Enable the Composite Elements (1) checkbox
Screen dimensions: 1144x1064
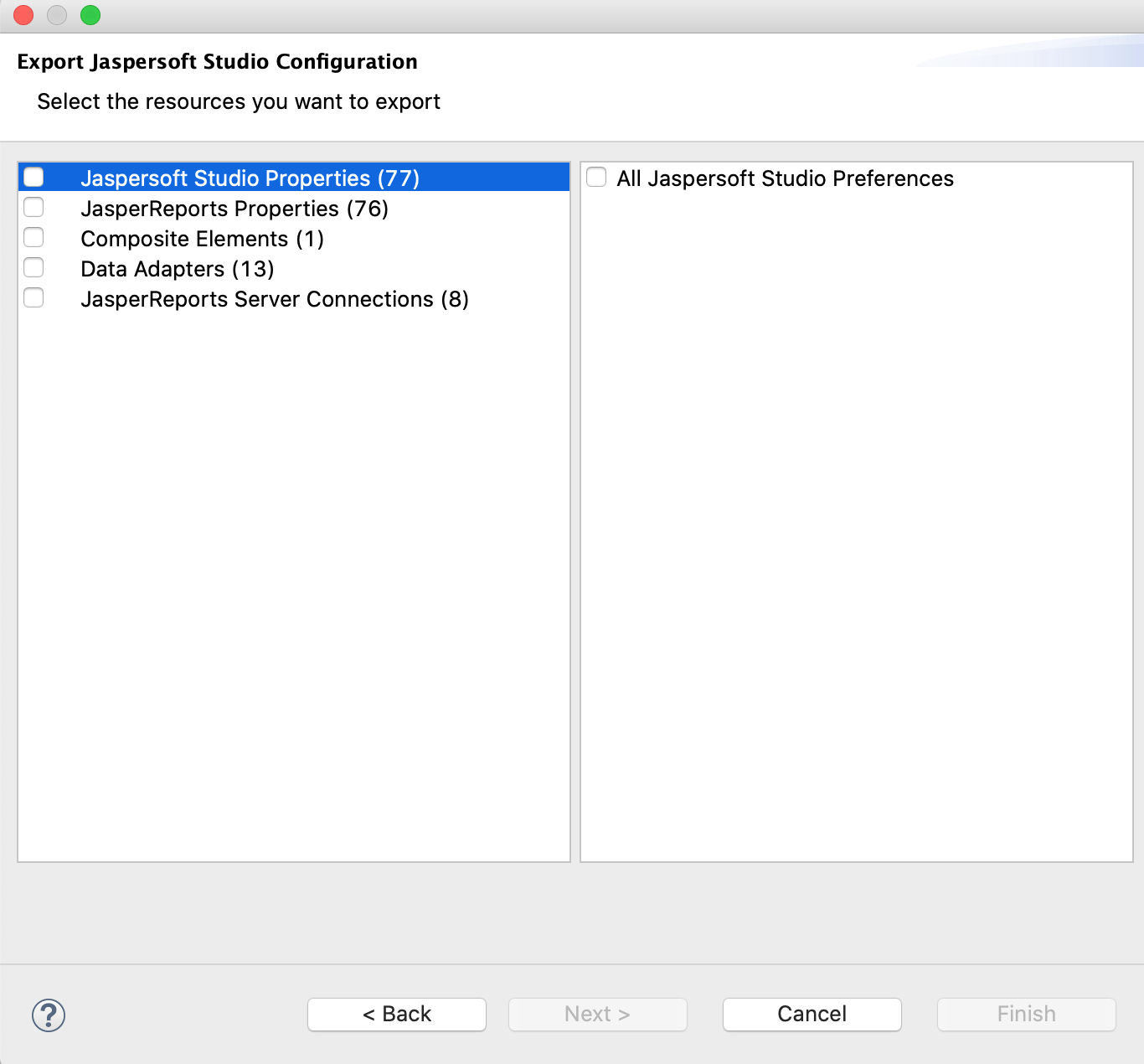pyautogui.click(x=33, y=237)
